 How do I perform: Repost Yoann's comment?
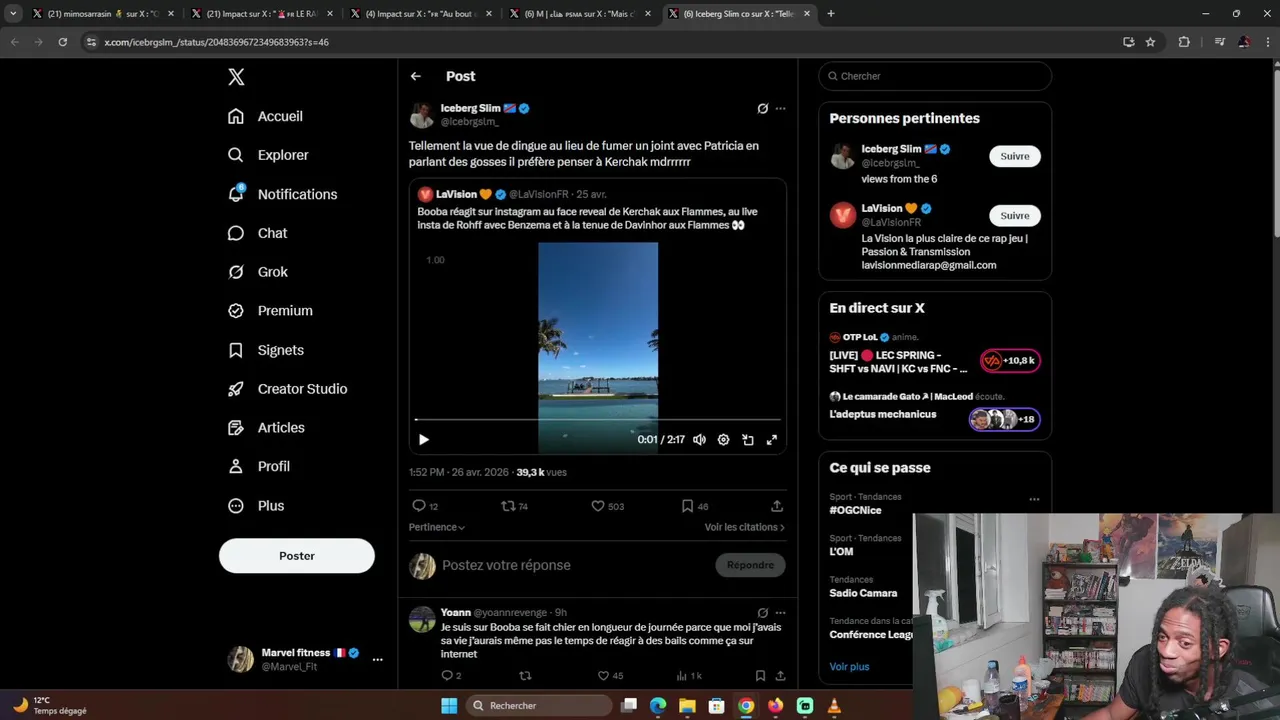point(525,676)
